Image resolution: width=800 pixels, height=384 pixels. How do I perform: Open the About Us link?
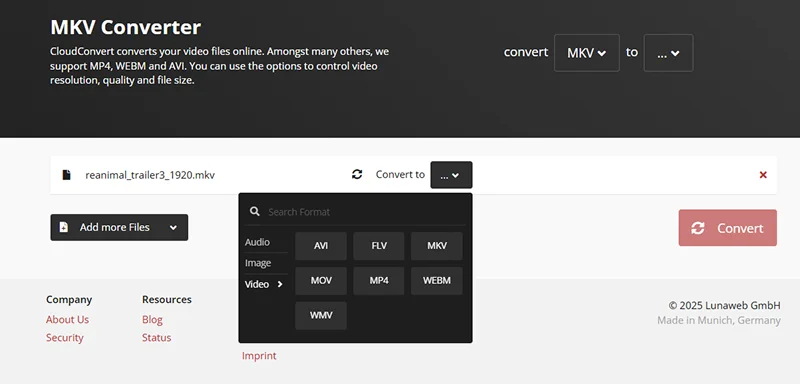click(x=67, y=320)
